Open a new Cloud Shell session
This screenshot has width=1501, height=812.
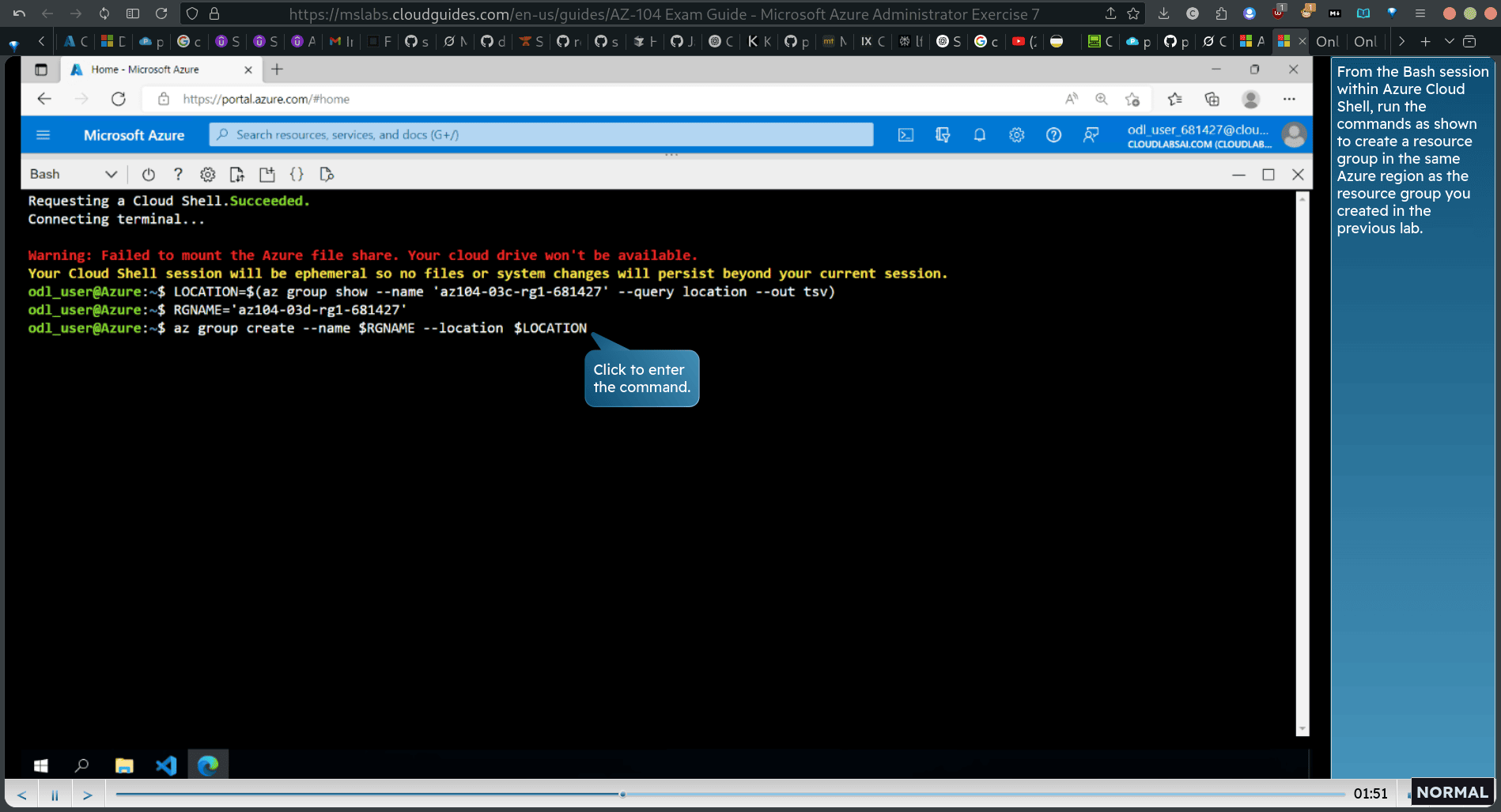click(267, 174)
